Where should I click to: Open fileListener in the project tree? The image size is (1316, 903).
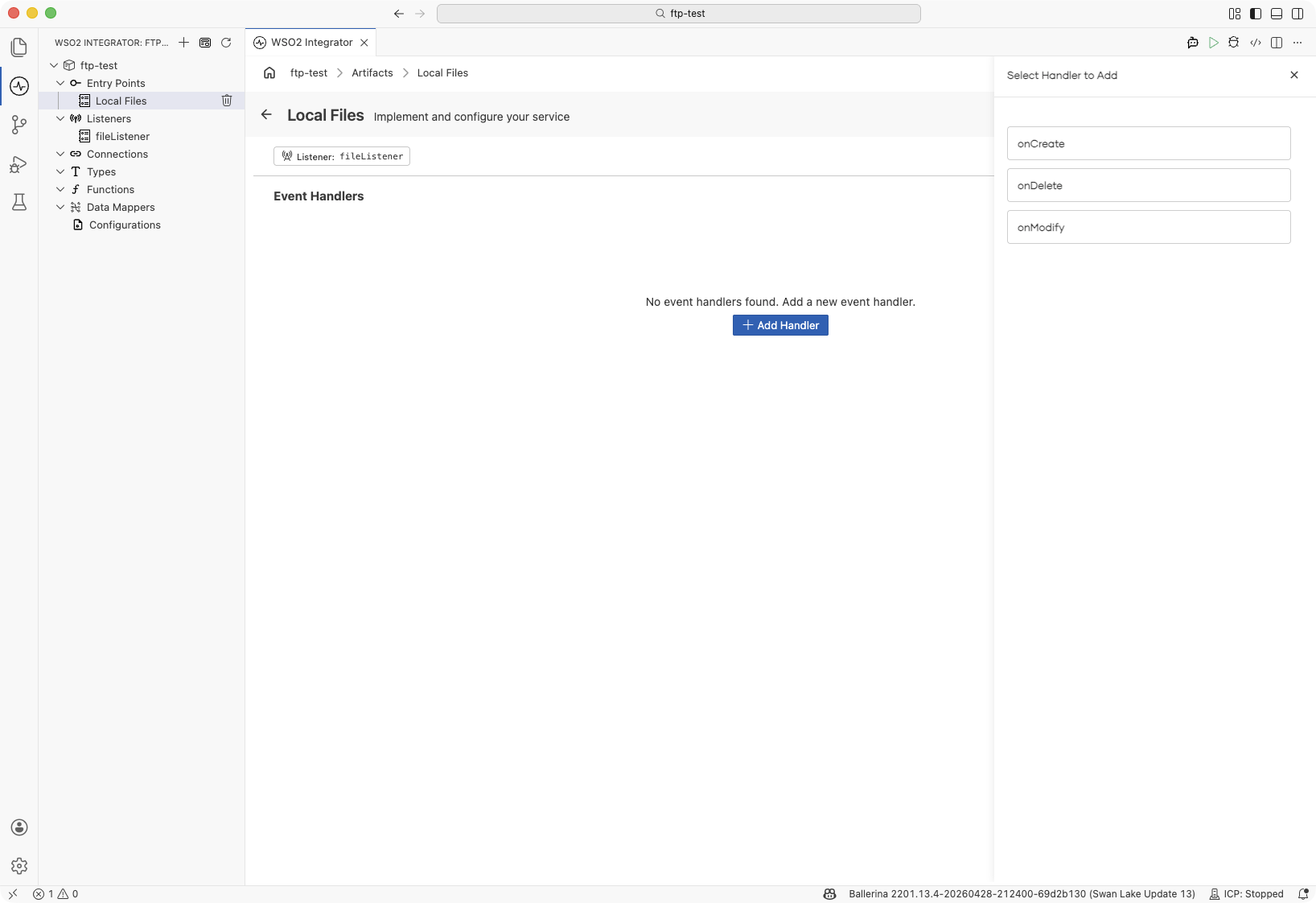142,136
